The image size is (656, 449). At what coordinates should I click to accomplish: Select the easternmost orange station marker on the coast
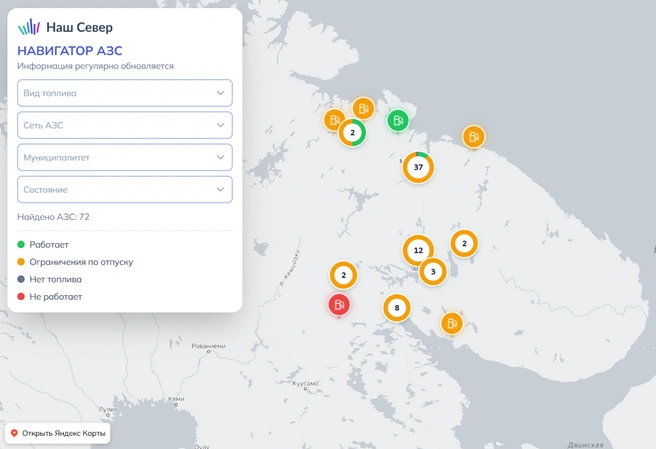point(474,136)
